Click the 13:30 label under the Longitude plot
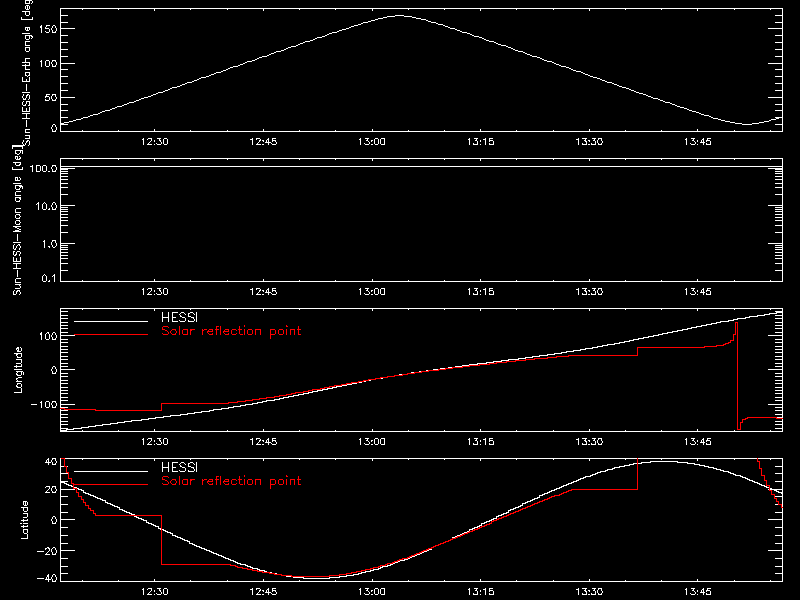Screen dimensions: 800x600 pos(589,441)
